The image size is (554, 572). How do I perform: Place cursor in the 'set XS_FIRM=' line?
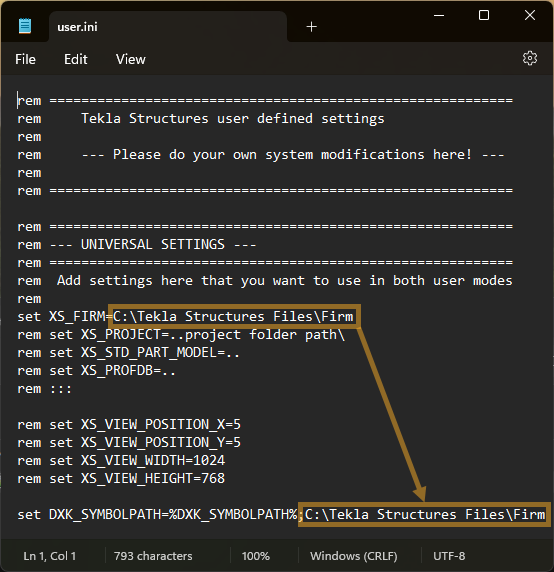(x=186, y=317)
